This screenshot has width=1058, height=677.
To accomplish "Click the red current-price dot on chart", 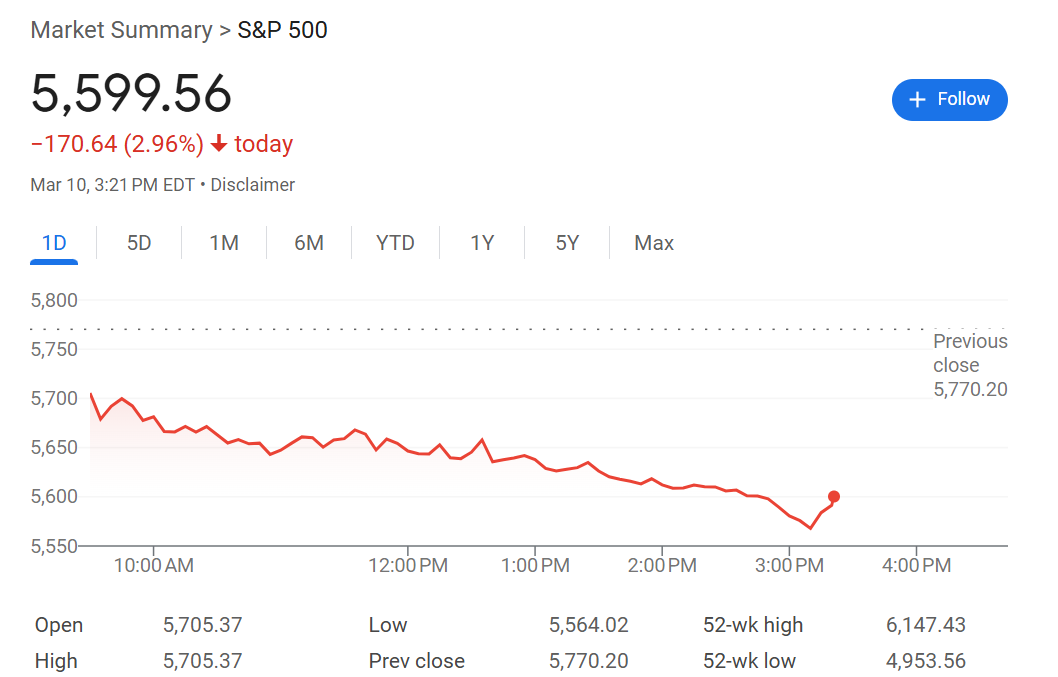I will click(x=834, y=497).
